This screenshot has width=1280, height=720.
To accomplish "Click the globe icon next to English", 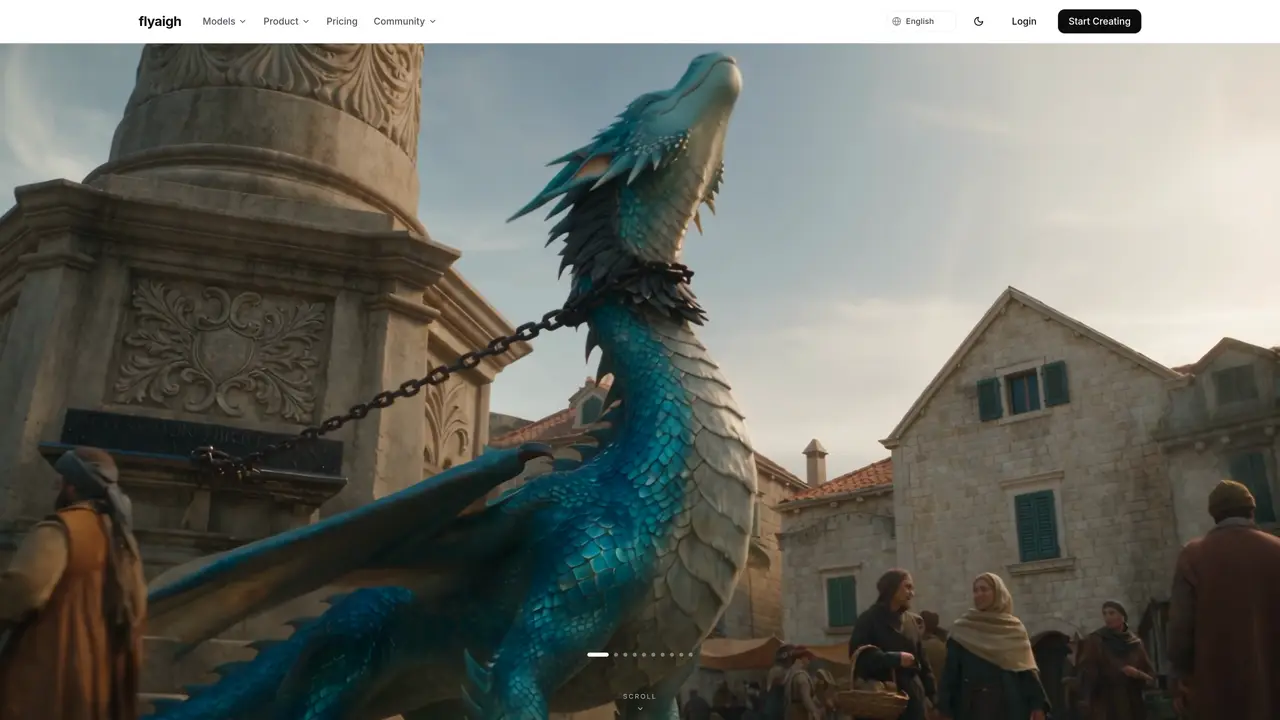I will point(897,21).
